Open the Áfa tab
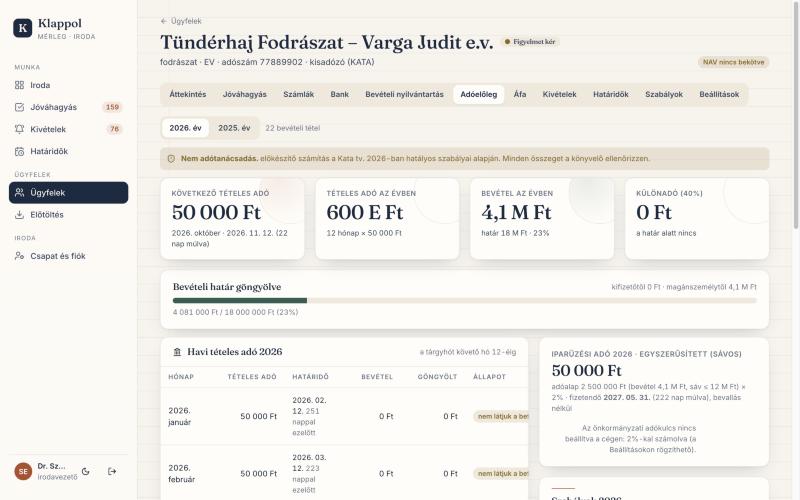The width and height of the screenshot is (800, 500). pos(520,94)
